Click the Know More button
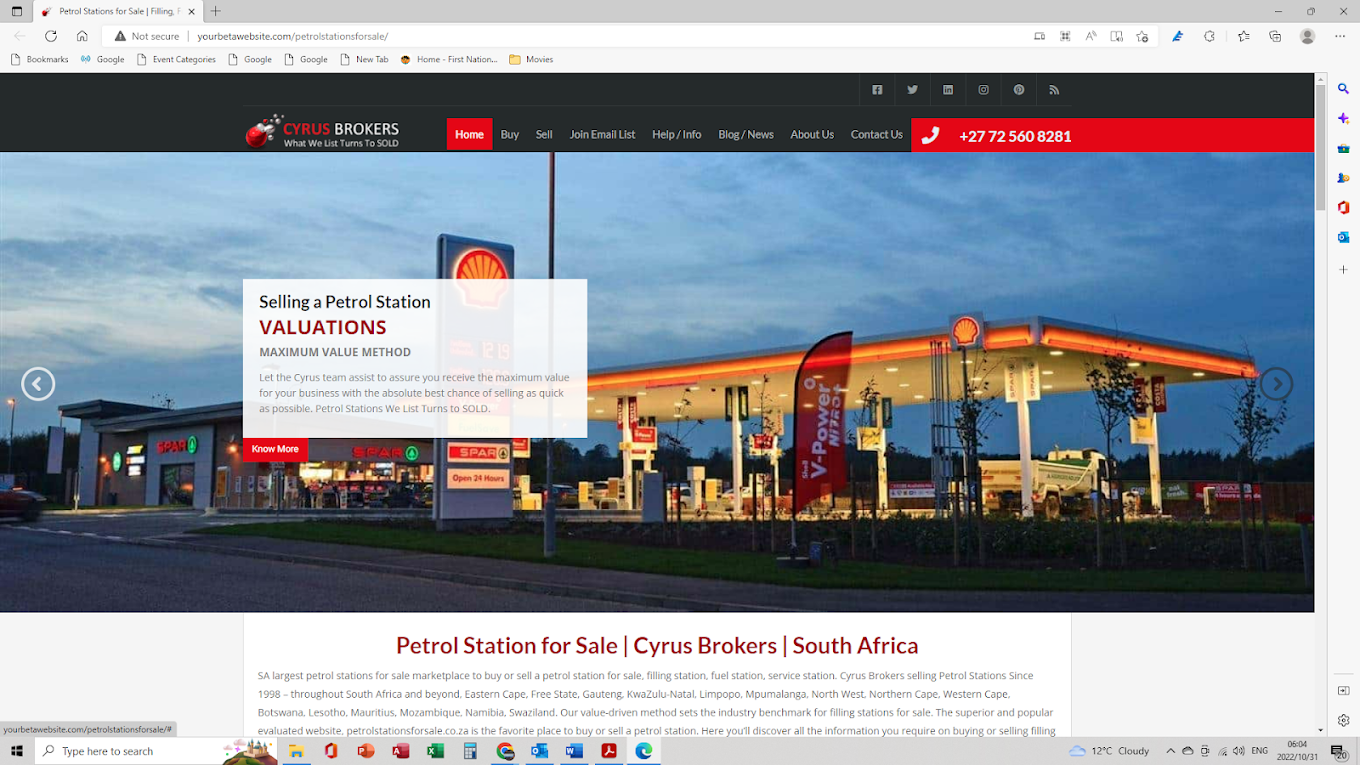The image size is (1360, 765). 275,449
